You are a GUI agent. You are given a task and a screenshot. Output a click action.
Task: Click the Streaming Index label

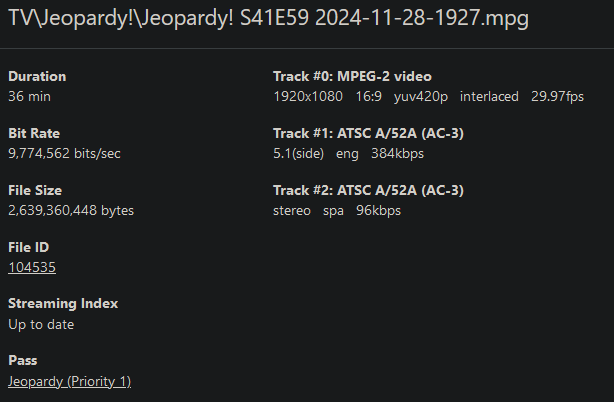(63, 304)
